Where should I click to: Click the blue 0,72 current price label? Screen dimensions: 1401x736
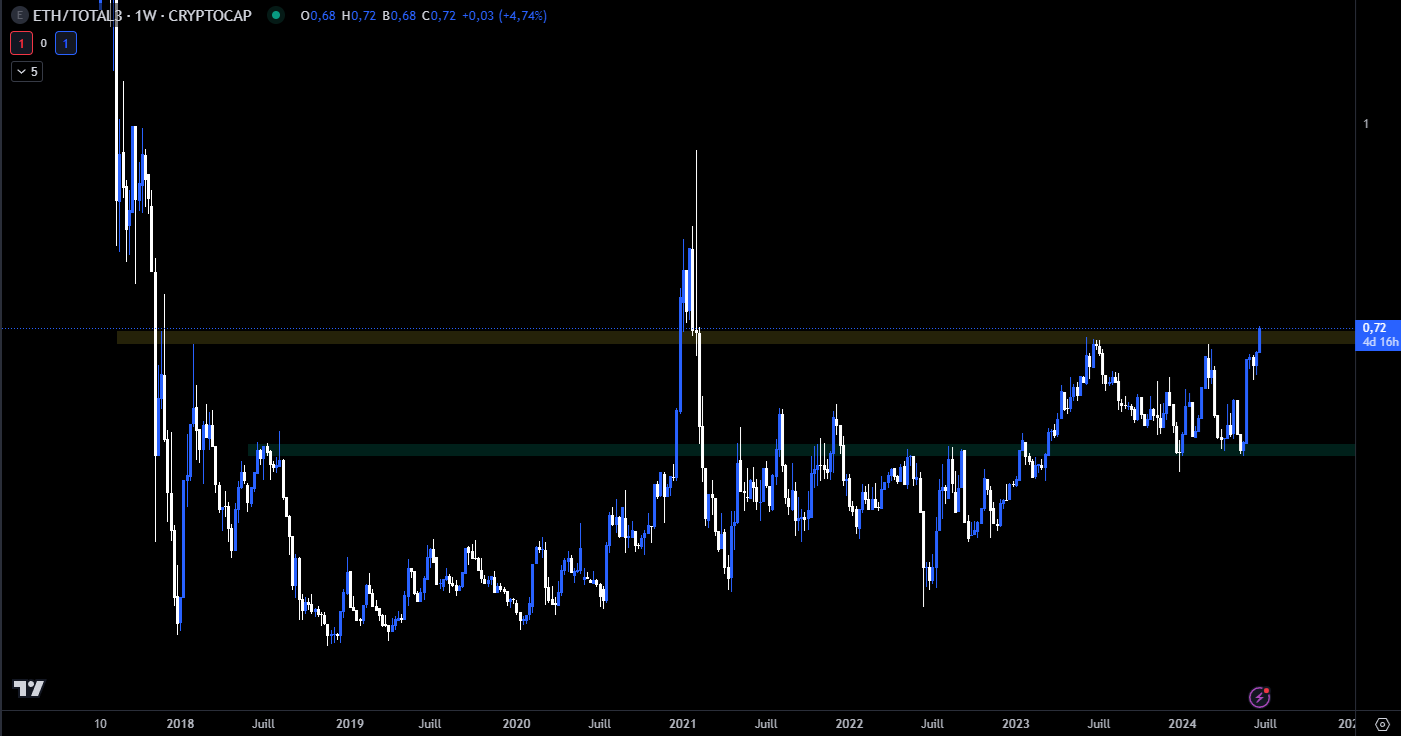click(1380, 334)
